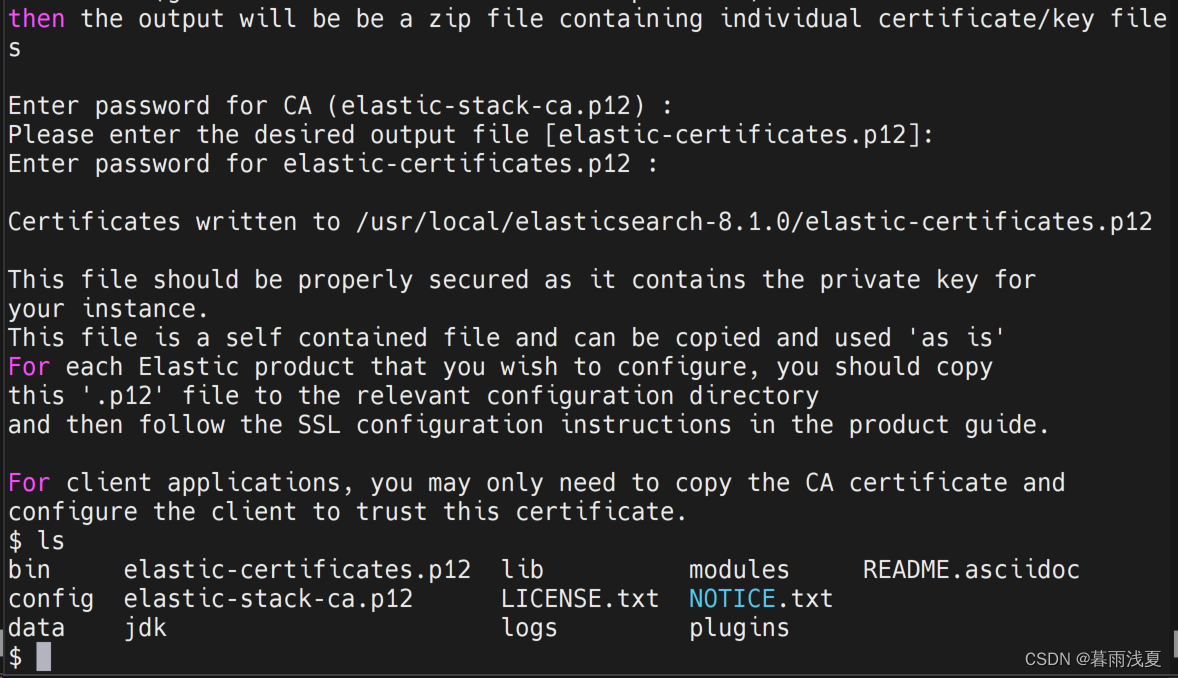
Task: Click 'configure the client to trust' line
Action: coord(347,512)
